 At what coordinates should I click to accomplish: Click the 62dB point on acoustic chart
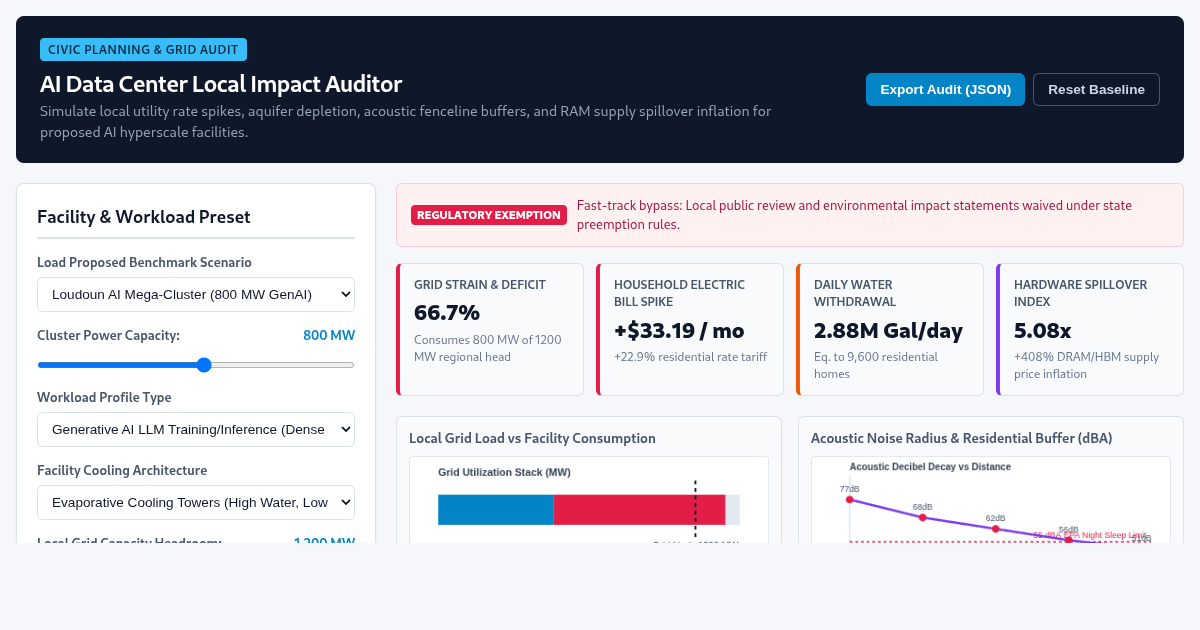996,529
